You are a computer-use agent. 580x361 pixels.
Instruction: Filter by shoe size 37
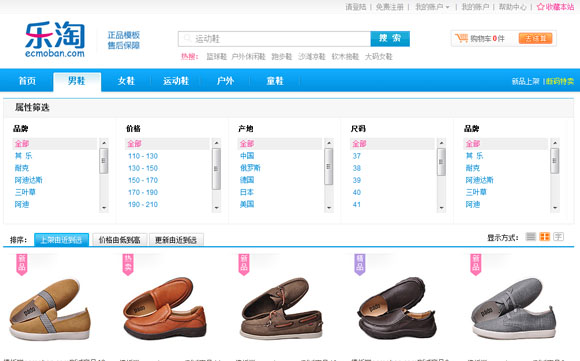click(357, 156)
